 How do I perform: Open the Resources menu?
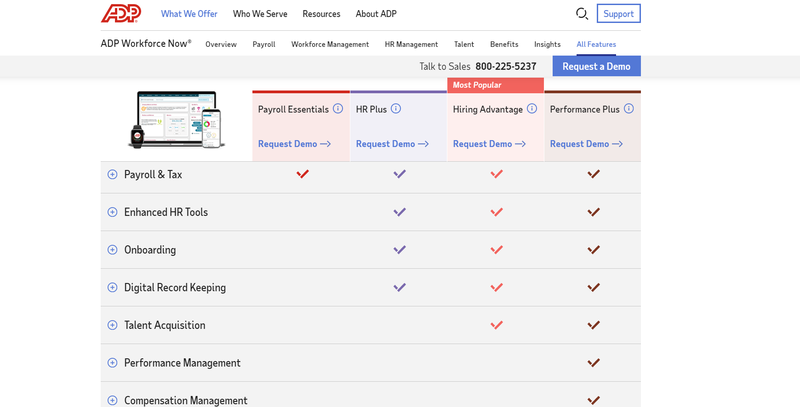[x=321, y=14]
